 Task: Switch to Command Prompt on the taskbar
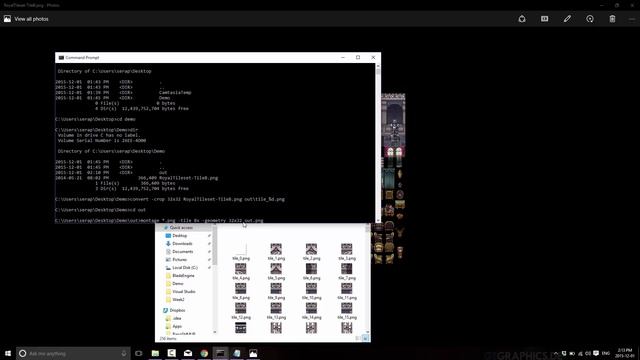tap(220, 353)
